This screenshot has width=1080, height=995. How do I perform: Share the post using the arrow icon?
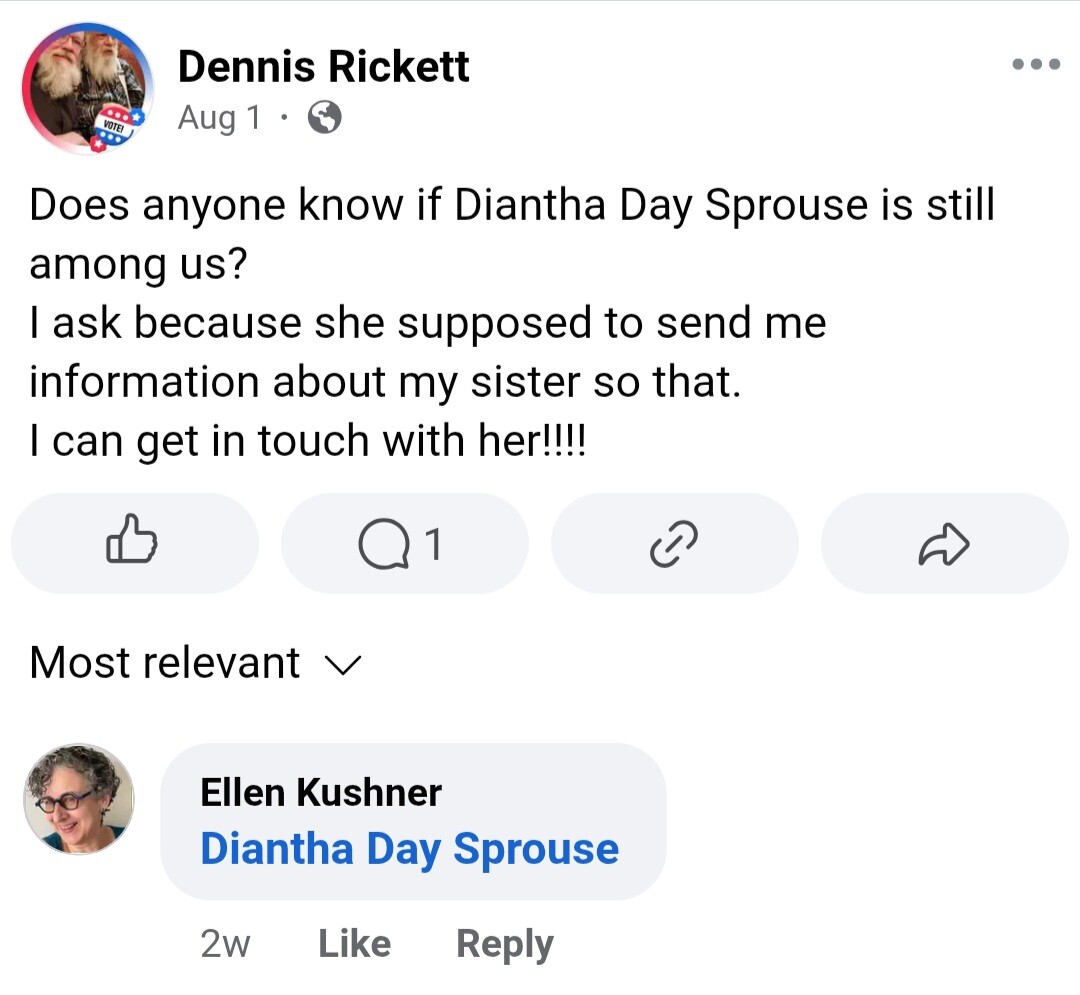pos(944,543)
